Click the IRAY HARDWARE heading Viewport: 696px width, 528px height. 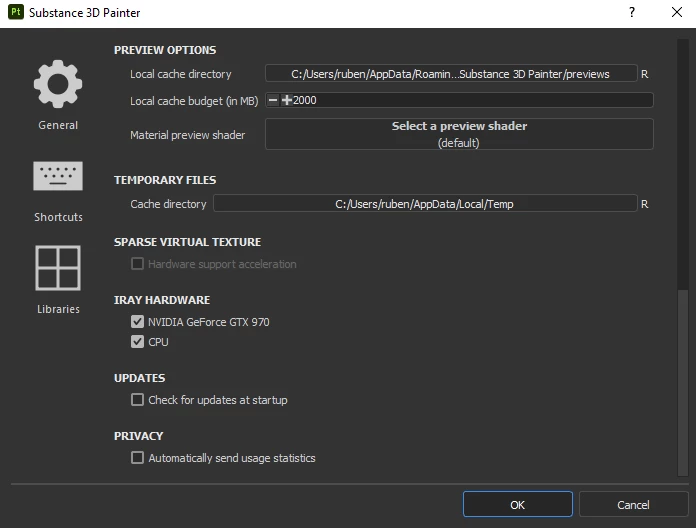point(162,300)
